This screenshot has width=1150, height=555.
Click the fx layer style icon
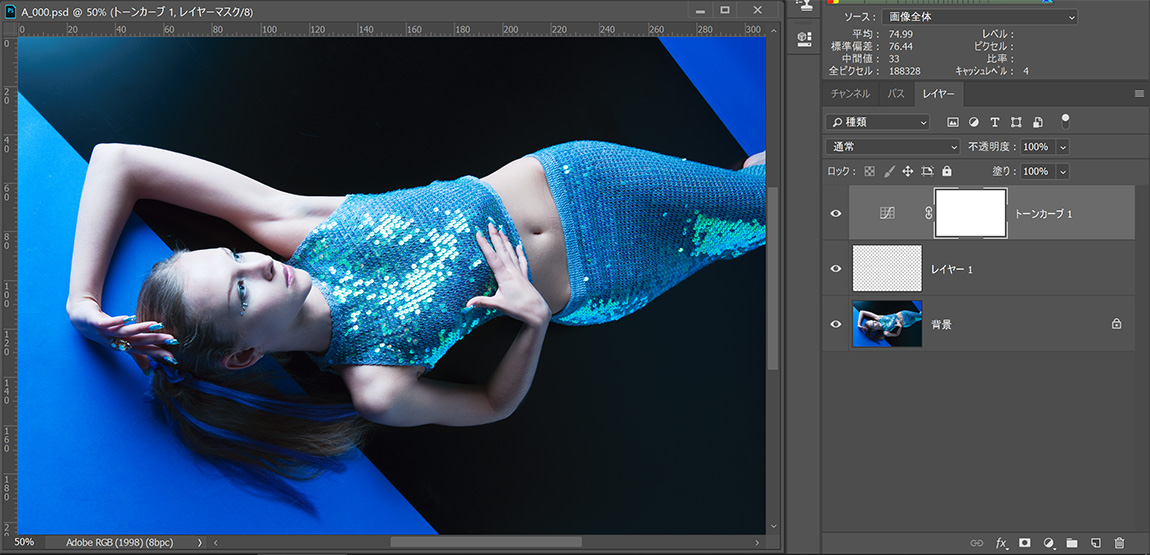[x=1001, y=543]
